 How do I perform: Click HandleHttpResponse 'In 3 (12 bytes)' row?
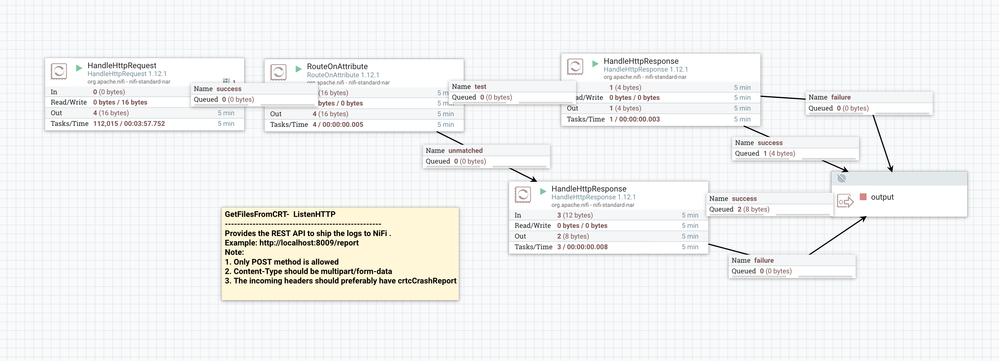coord(608,215)
